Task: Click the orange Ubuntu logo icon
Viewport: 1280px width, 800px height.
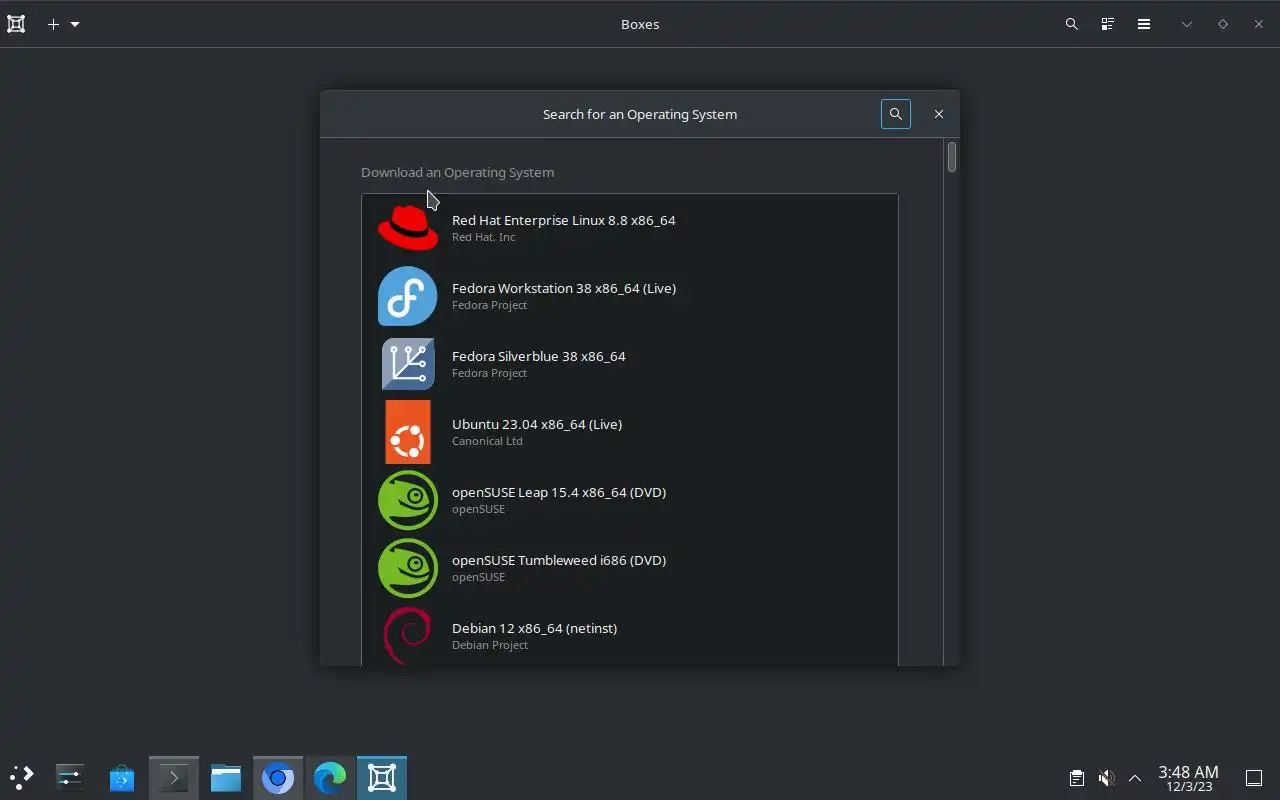Action: [408, 432]
